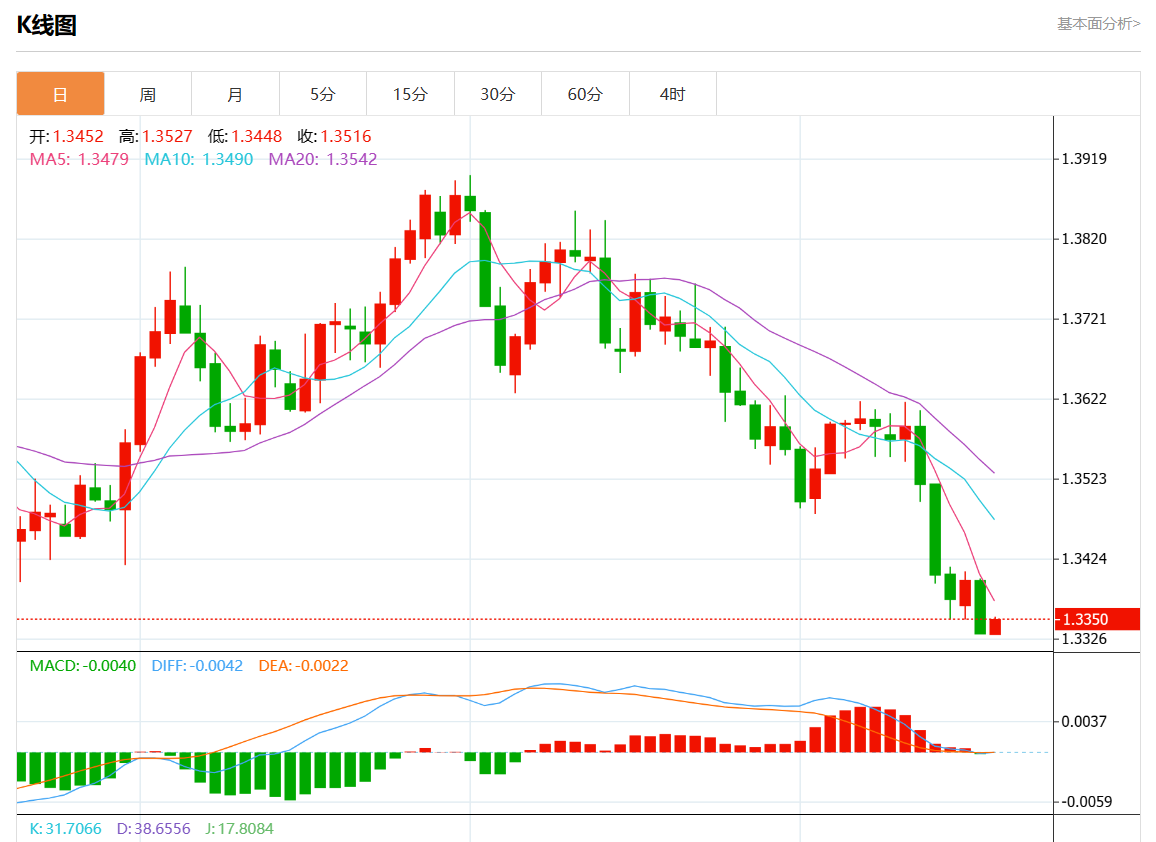Click the DEA: -0.0022 label
Image resolution: width=1156 pixels, height=842 pixels.
click(x=303, y=666)
